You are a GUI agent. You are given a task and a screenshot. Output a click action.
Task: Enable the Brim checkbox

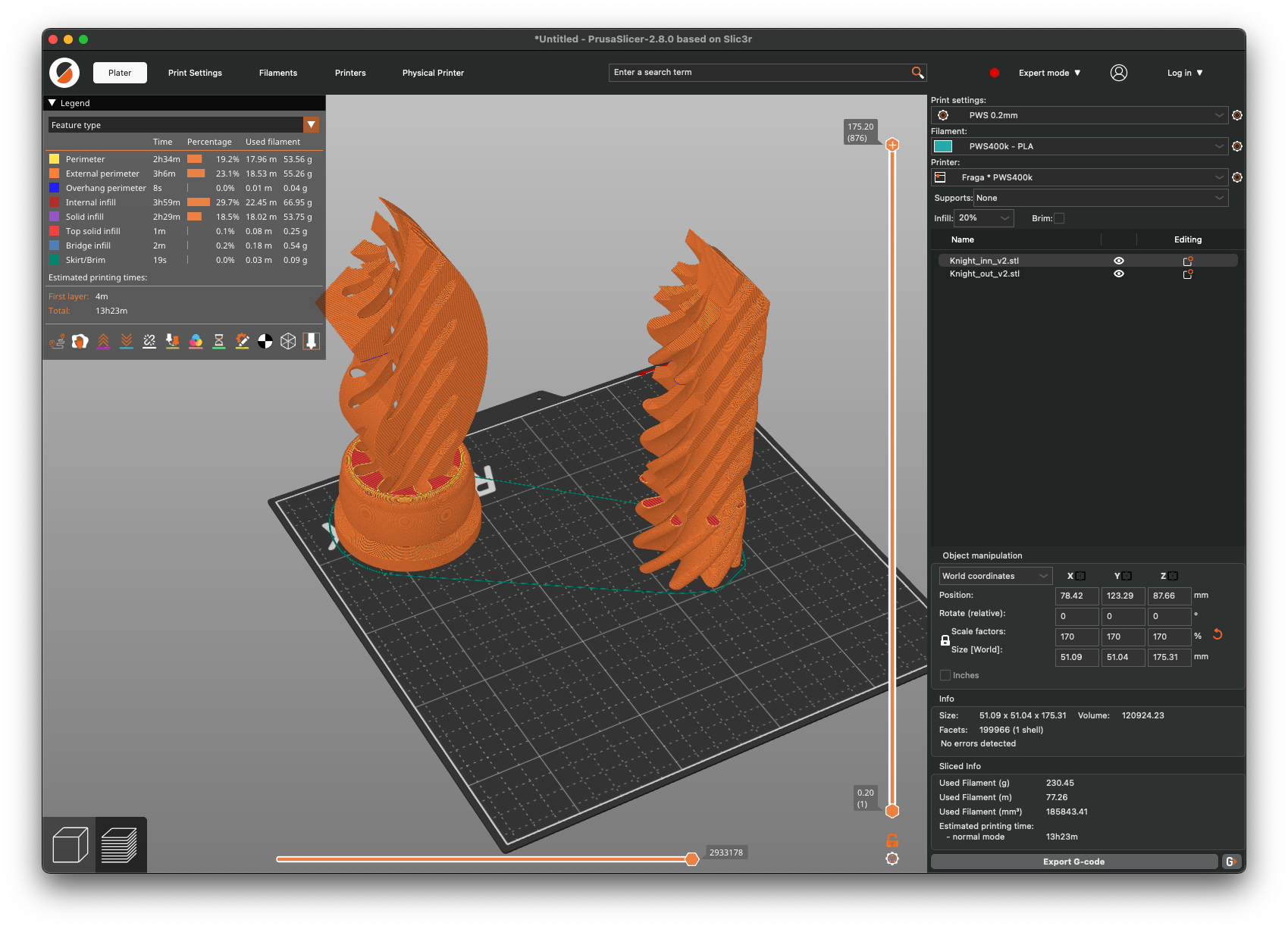[1060, 218]
